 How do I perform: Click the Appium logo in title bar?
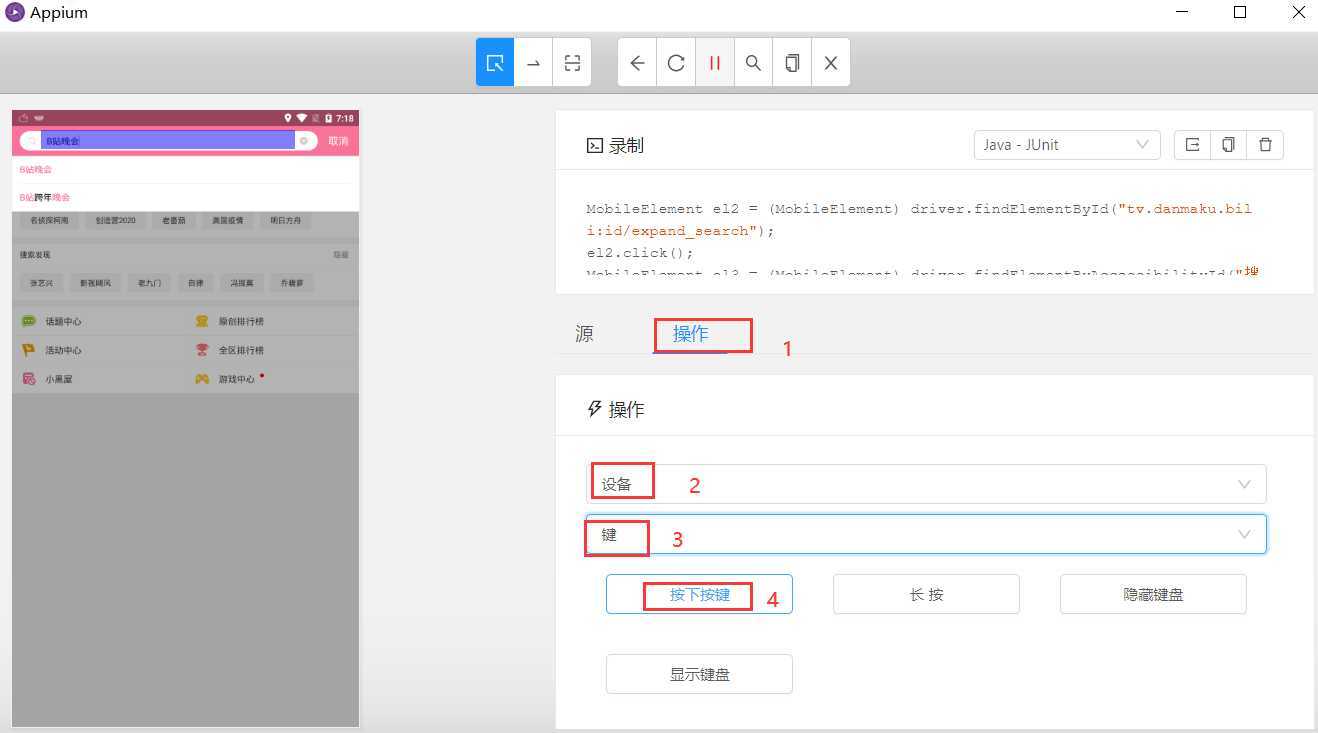14,13
